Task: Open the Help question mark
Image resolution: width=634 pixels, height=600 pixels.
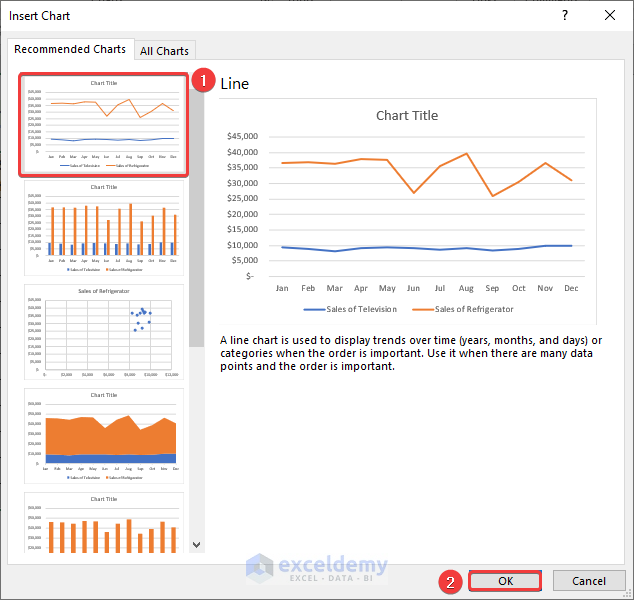Action: [565, 15]
